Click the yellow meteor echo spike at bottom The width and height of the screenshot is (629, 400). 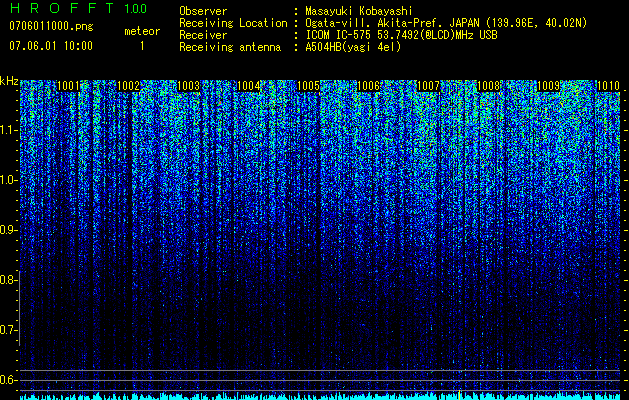tap(459, 394)
